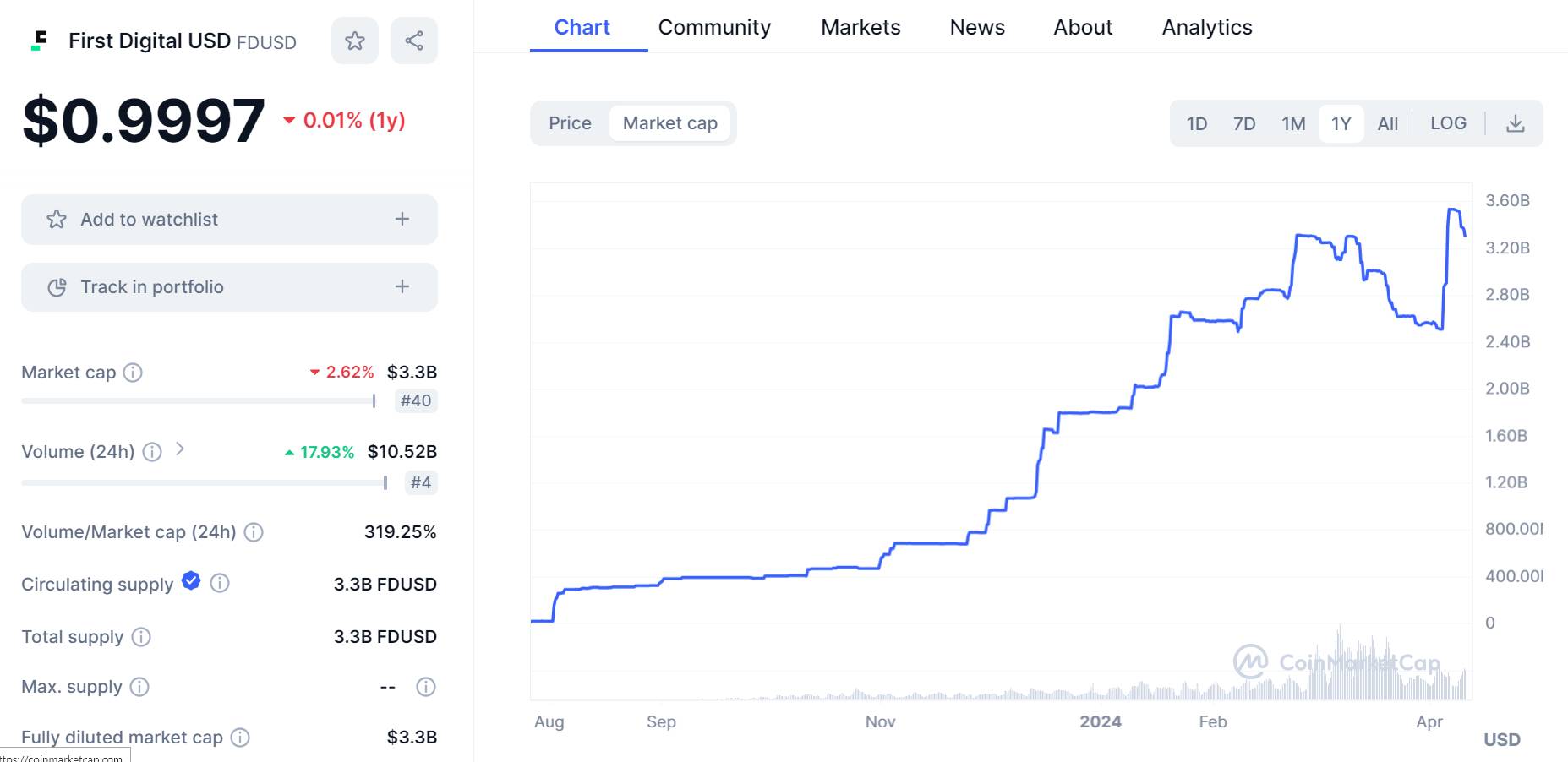1568x762 pixels.
Task: Open the Chart tab
Action: pos(582,28)
